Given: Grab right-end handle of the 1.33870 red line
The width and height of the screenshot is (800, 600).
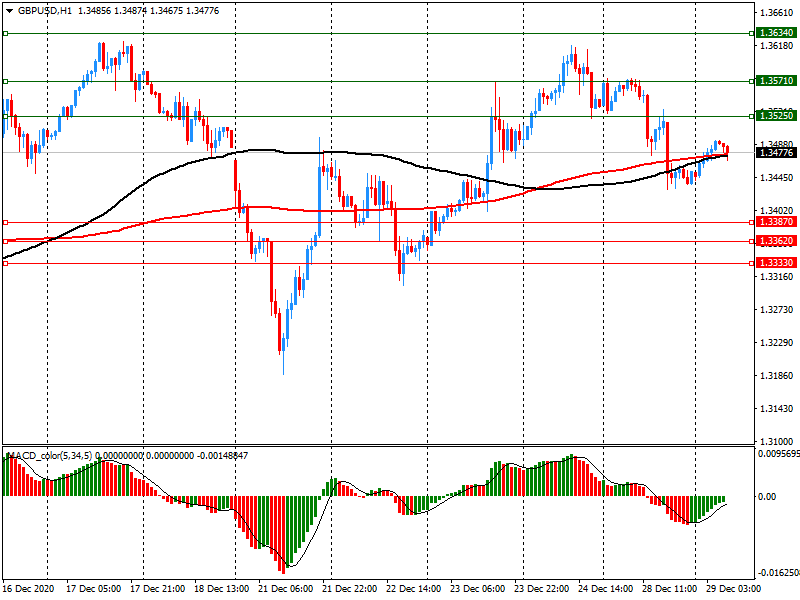Looking at the screenshot, I should click(x=752, y=222).
